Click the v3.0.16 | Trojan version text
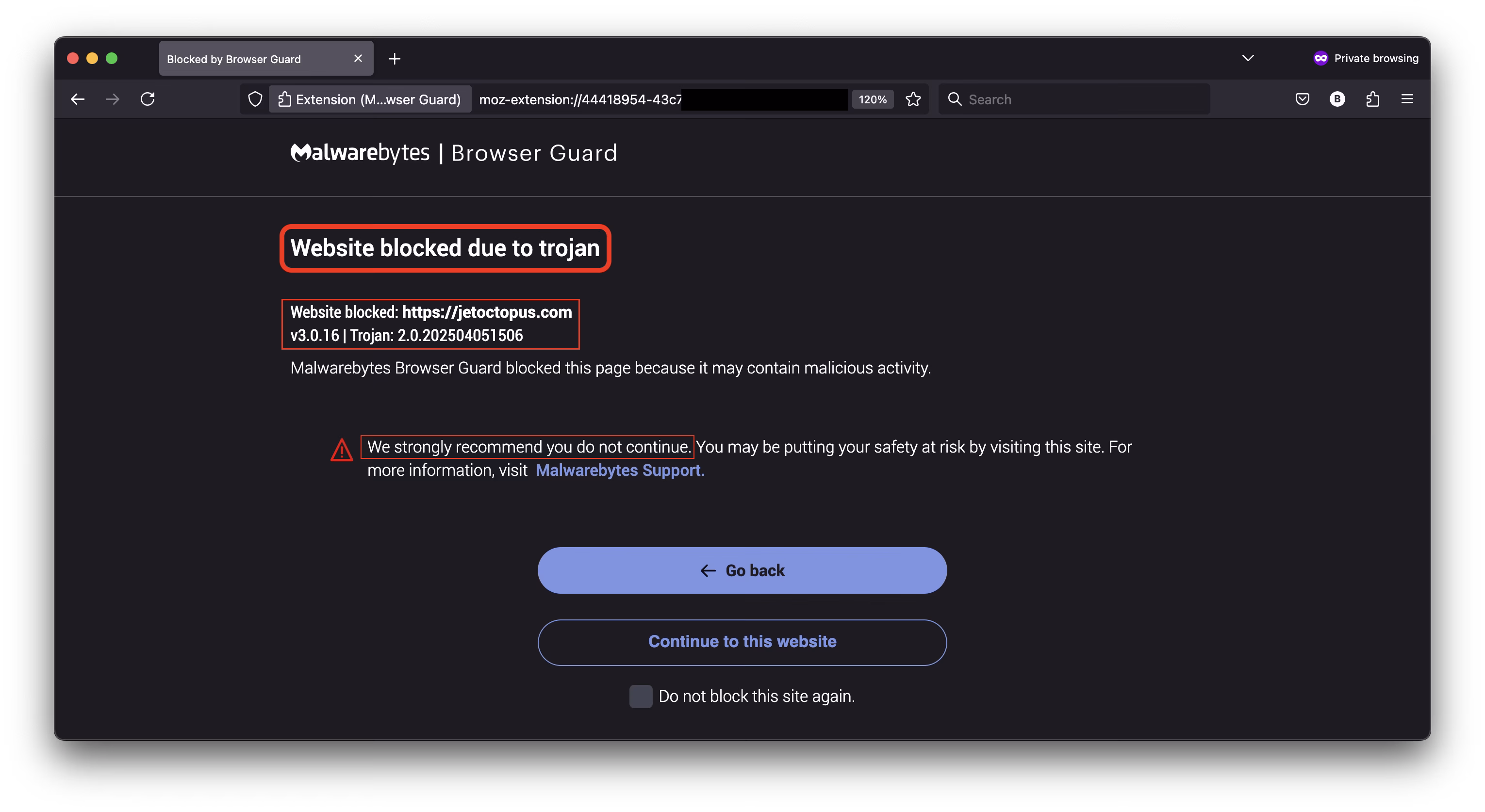Image resolution: width=1485 pixels, height=812 pixels. 406,335
